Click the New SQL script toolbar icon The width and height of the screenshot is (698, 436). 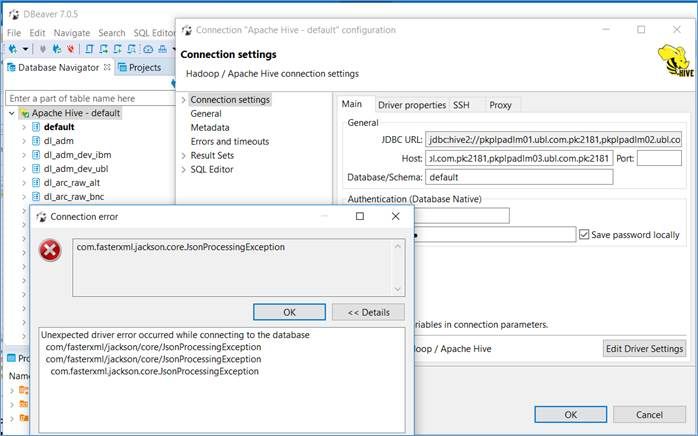tap(103, 49)
